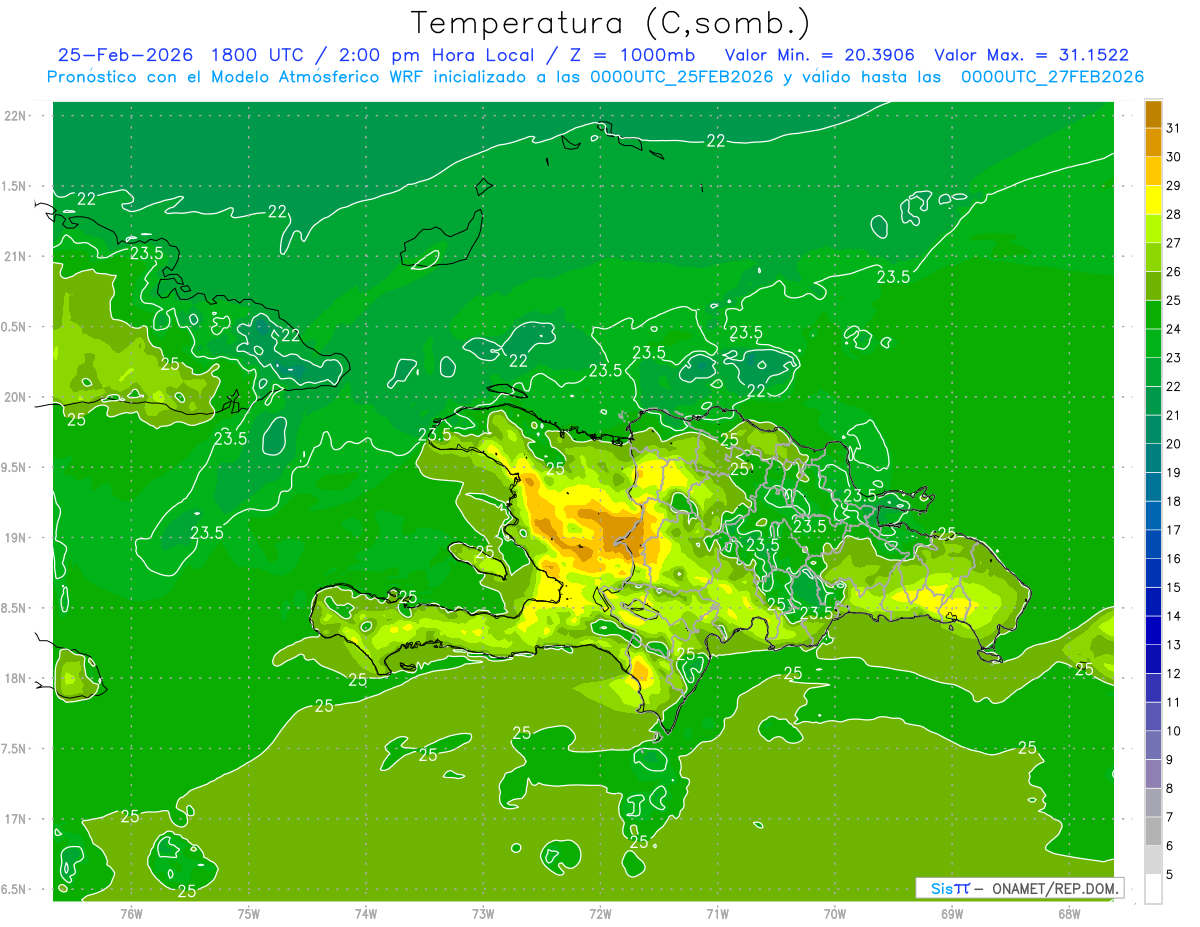
Task: Click legend scale value "26"
Action: pos(1173,271)
